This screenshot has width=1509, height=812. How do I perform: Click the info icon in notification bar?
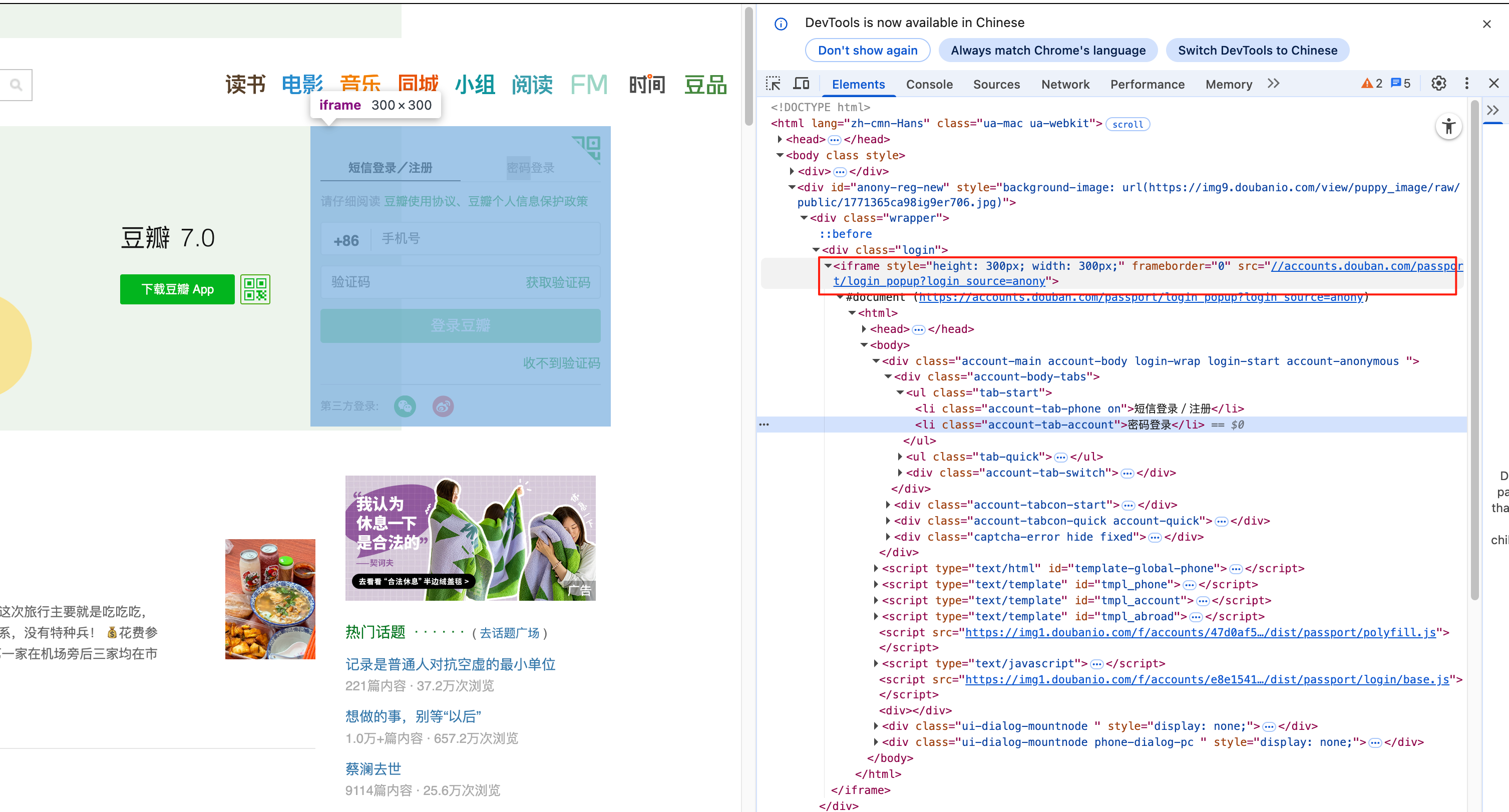click(x=781, y=24)
